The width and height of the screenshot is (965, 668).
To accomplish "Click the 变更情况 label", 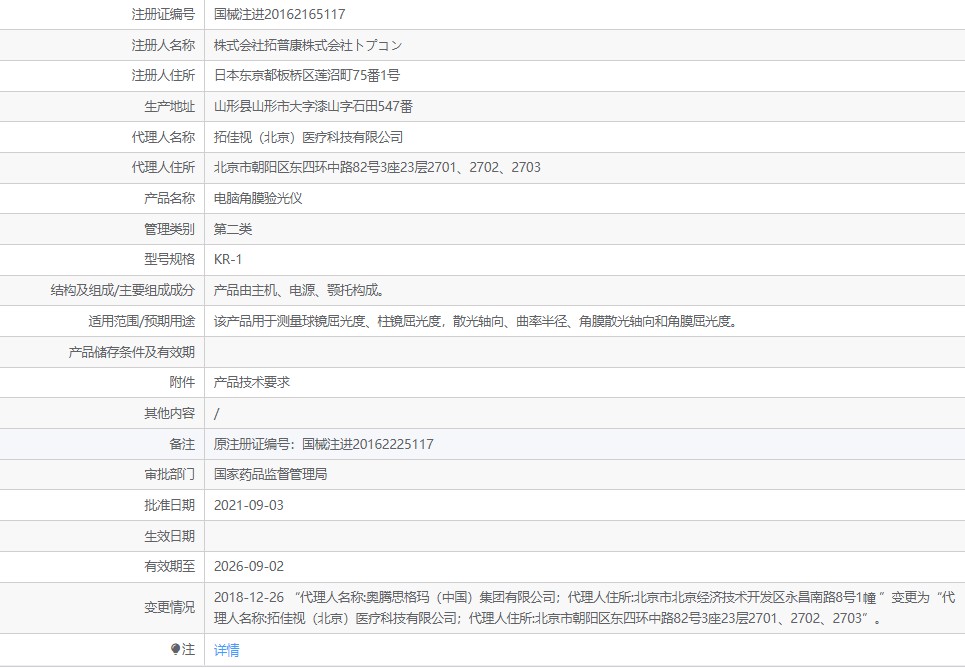I will 169,608.
